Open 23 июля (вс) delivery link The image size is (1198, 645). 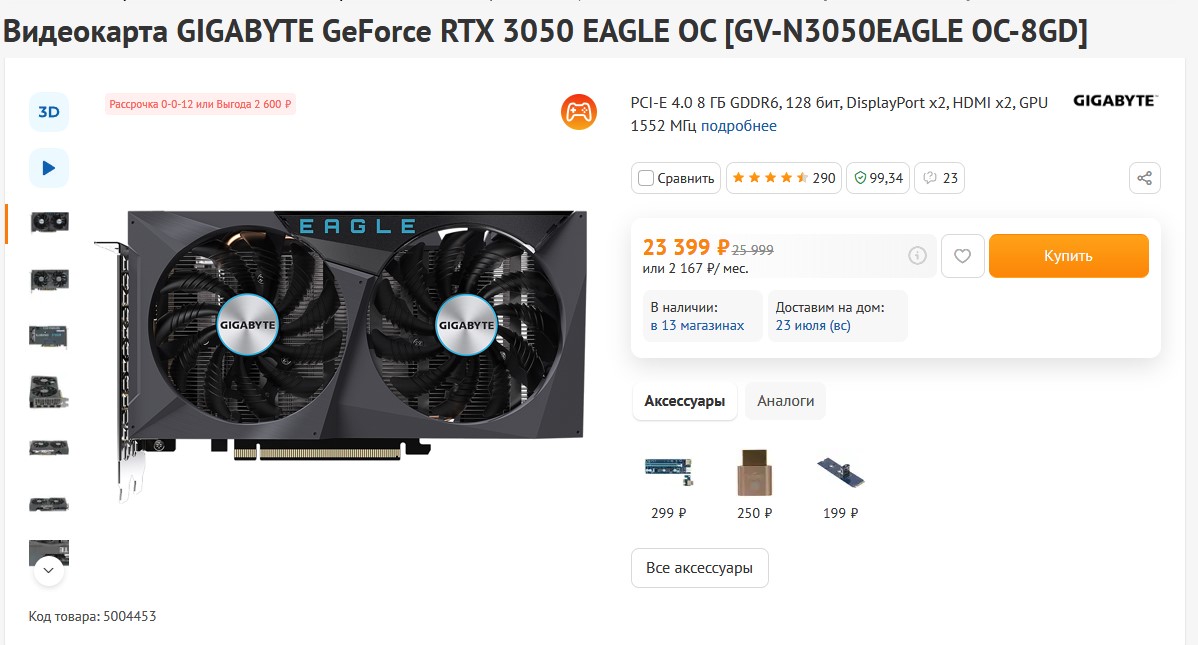click(x=813, y=326)
